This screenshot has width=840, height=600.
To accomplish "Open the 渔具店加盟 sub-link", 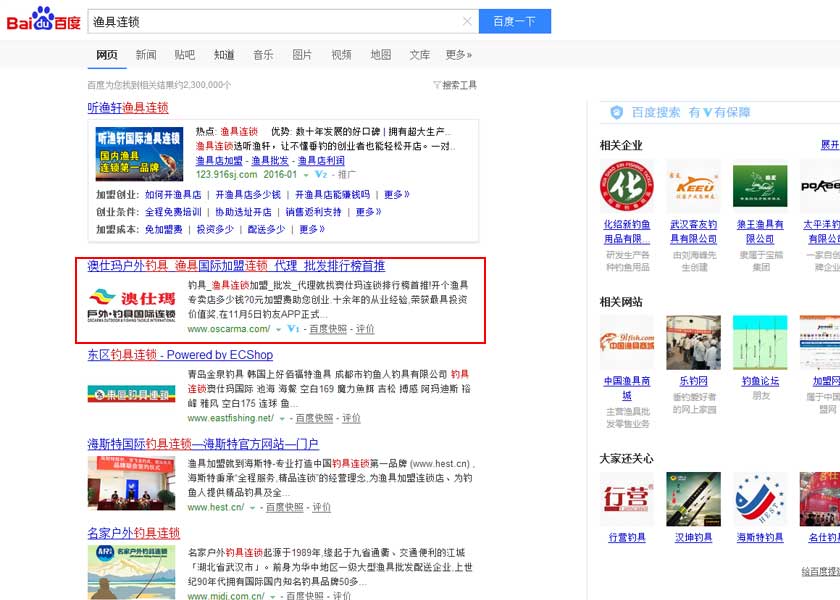I will coord(219,160).
